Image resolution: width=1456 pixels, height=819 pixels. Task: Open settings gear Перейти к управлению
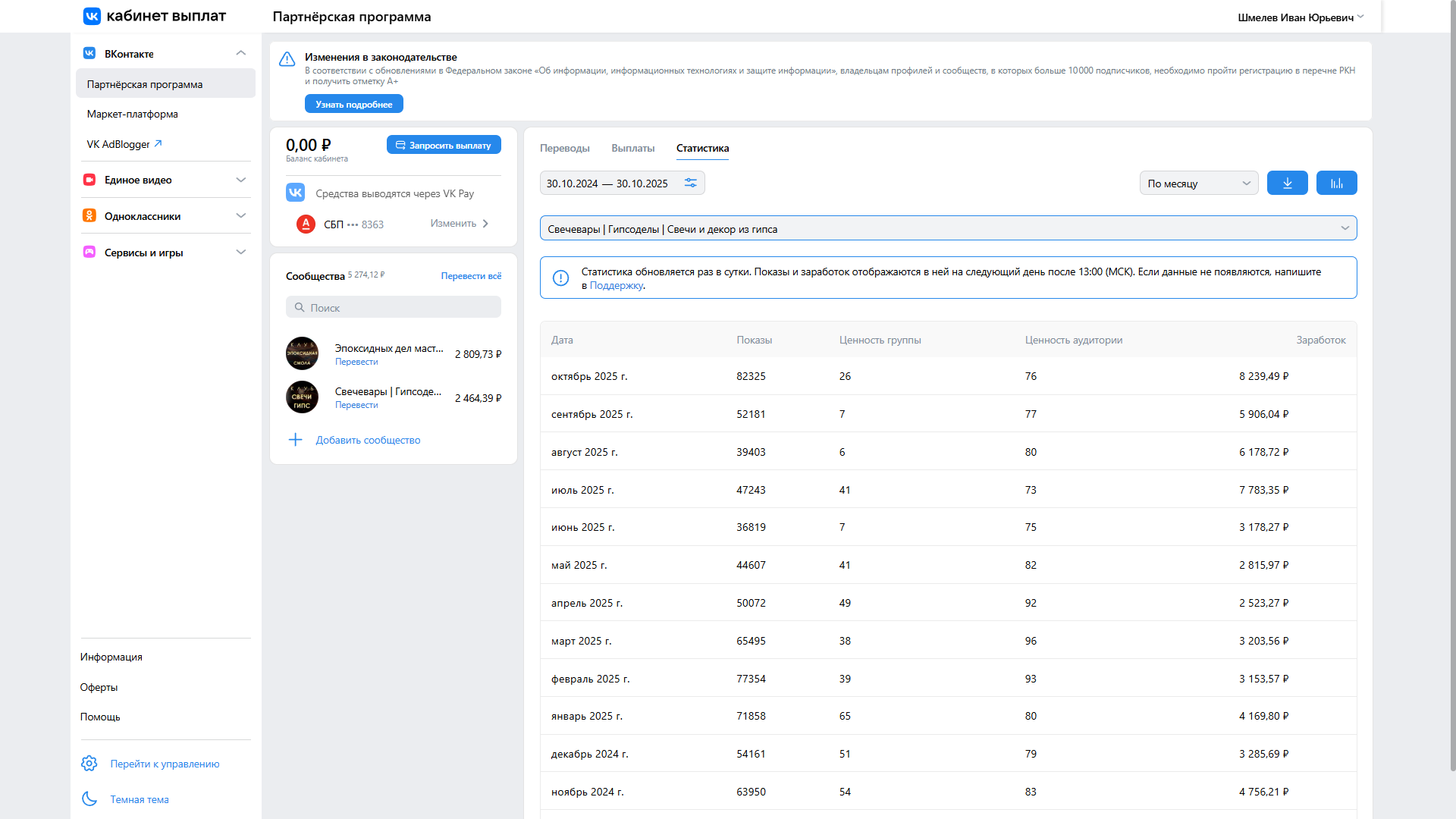(x=89, y=764)
